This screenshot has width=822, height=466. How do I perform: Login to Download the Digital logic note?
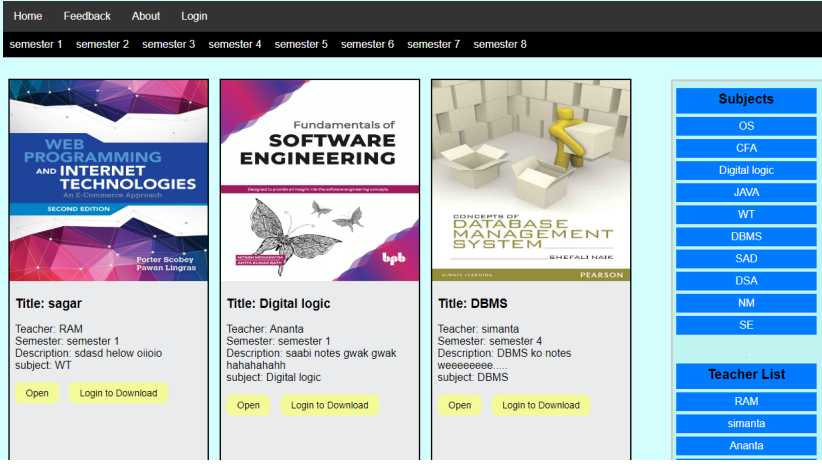click(x=330, y=405)
